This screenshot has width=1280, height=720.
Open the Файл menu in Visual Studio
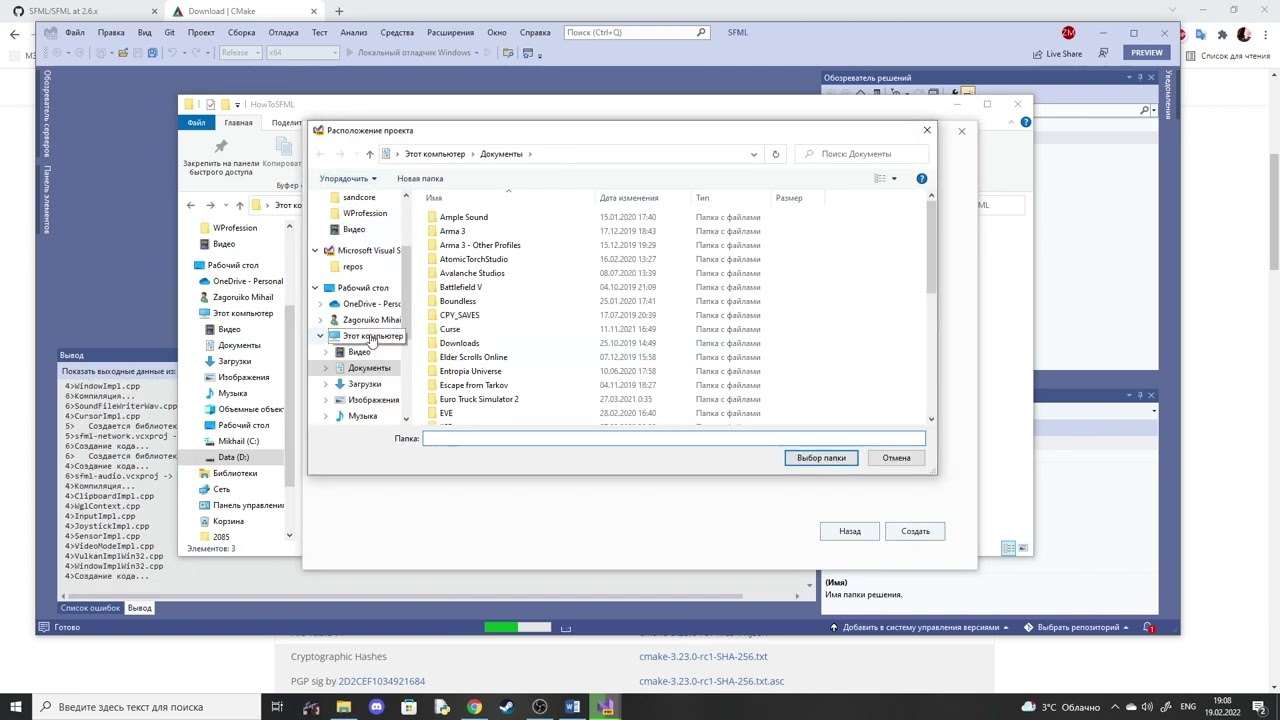pyautogui.click(x=75, y=32)
